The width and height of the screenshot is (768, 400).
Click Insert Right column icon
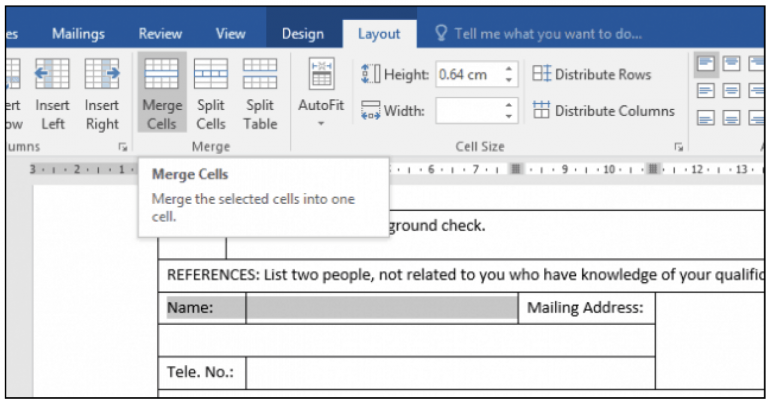click(x=102, y=94)
